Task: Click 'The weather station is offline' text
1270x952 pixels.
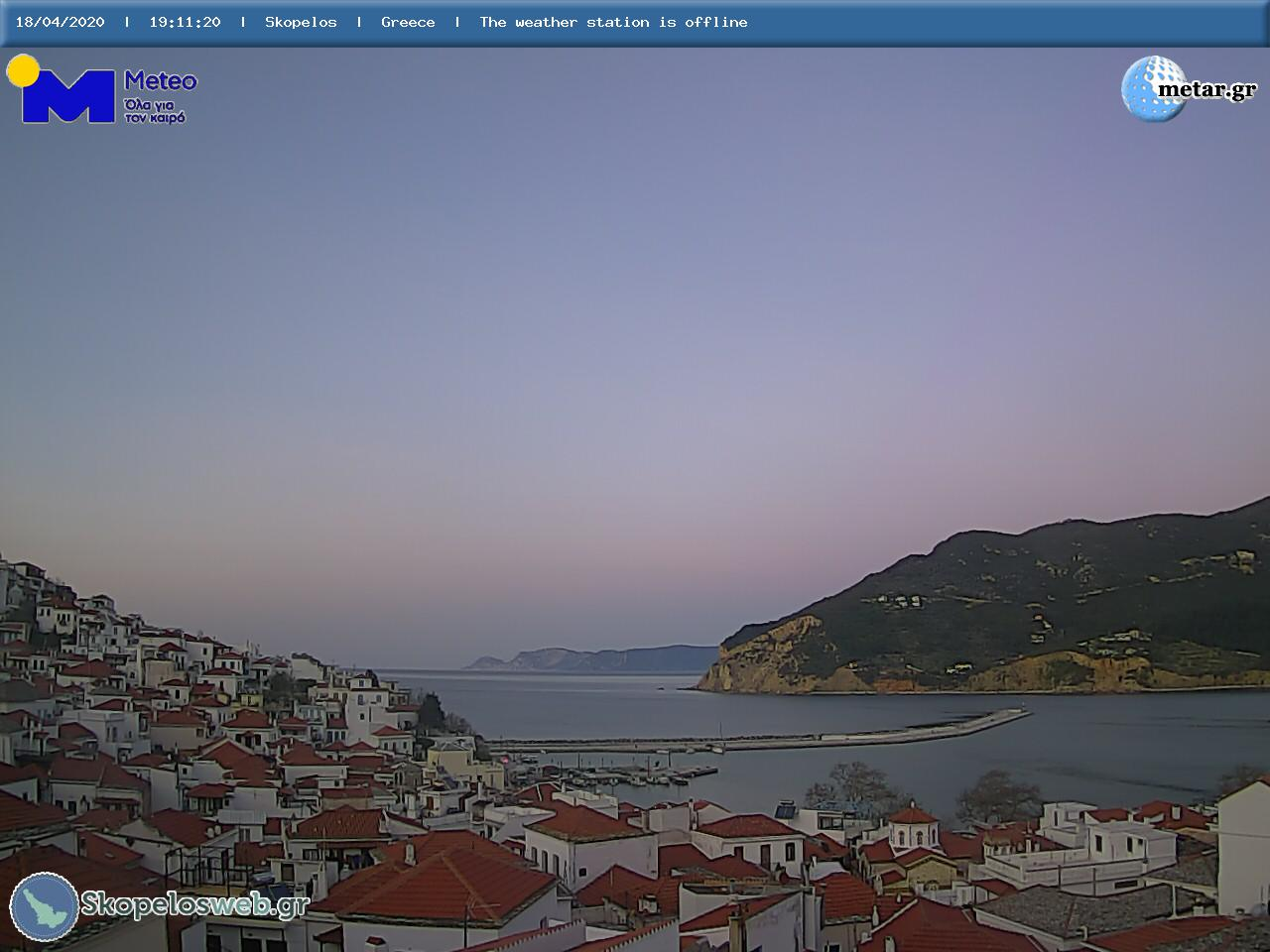Action: [x=613, y=22]
